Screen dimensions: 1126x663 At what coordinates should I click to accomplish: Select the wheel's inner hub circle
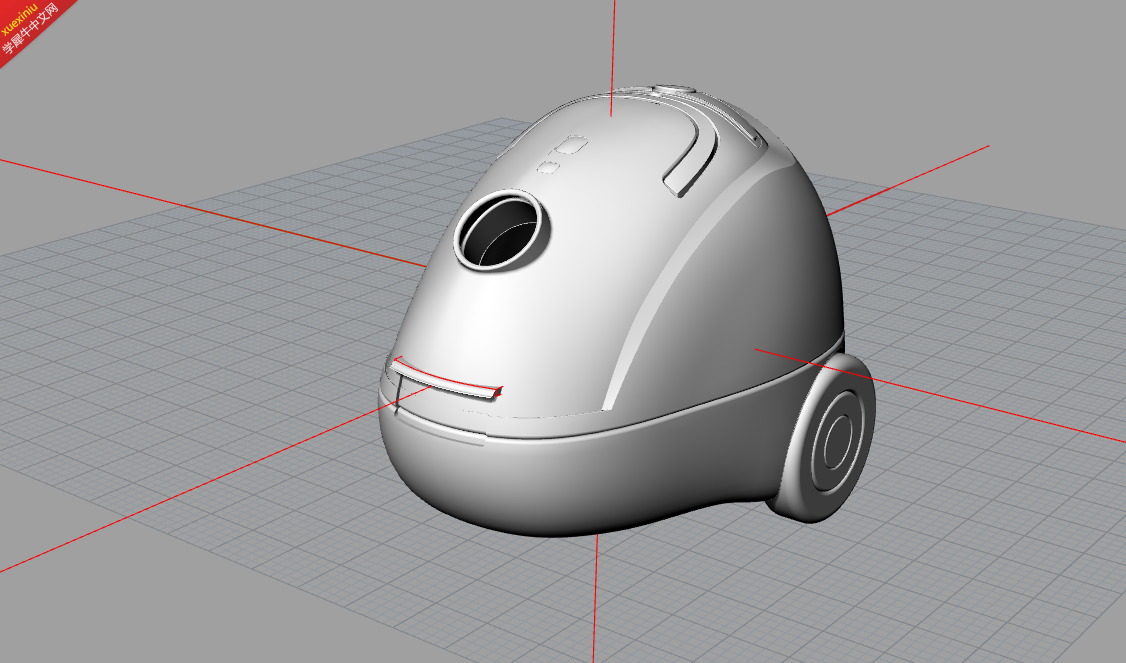click(837, 439)
